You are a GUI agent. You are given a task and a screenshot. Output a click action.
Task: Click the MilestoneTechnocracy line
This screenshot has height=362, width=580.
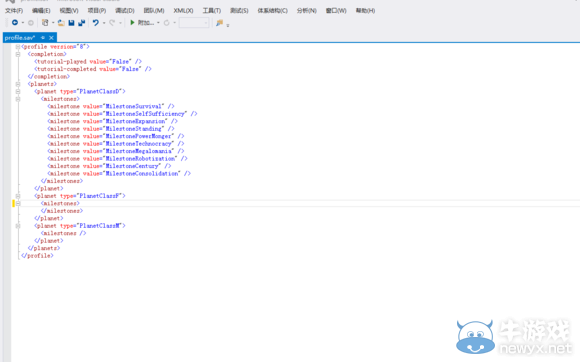tap(115, 143)
